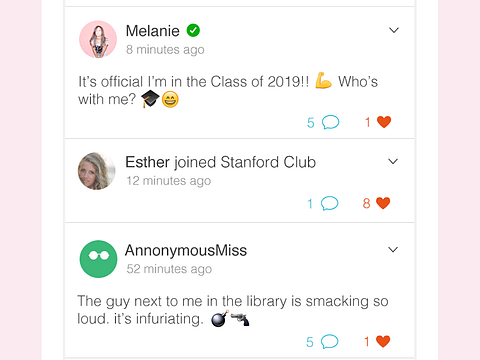Click the 8 likes count on Esther's activity
Screen dimensions: 480x360
[x=366, y=203]
